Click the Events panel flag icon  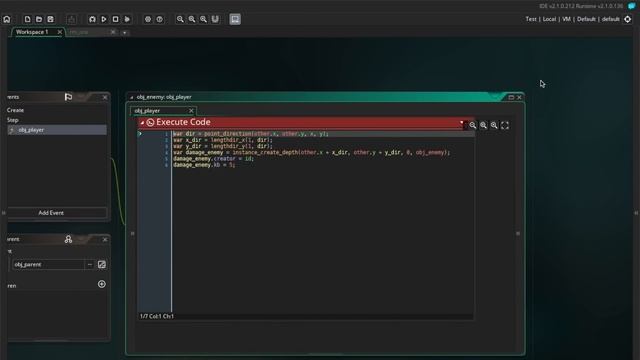[x=68, y=97]
